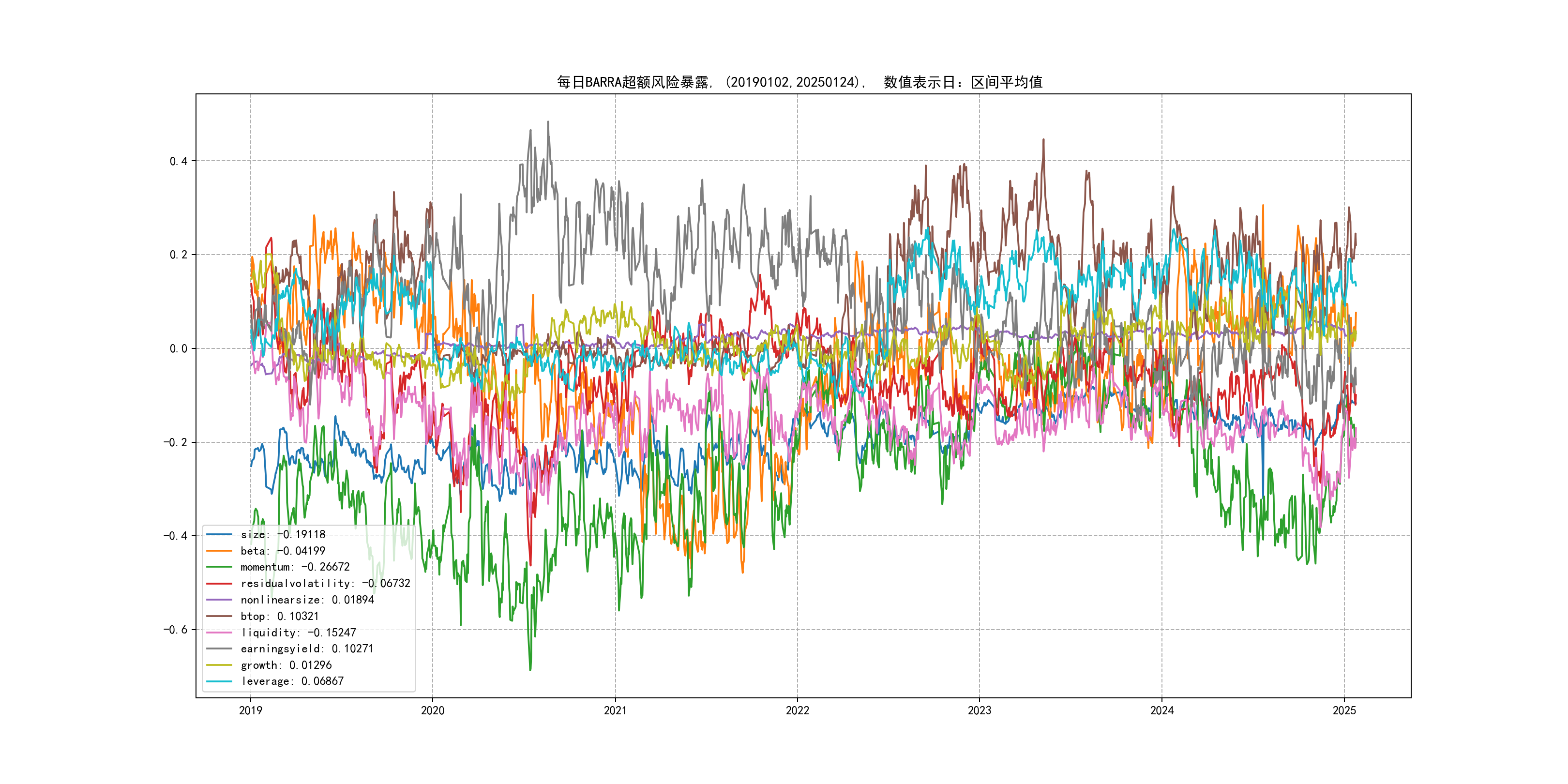Click the momentum legend green line swatch
This screenshot has height=784, width=1568.
(x=219, y=567)
